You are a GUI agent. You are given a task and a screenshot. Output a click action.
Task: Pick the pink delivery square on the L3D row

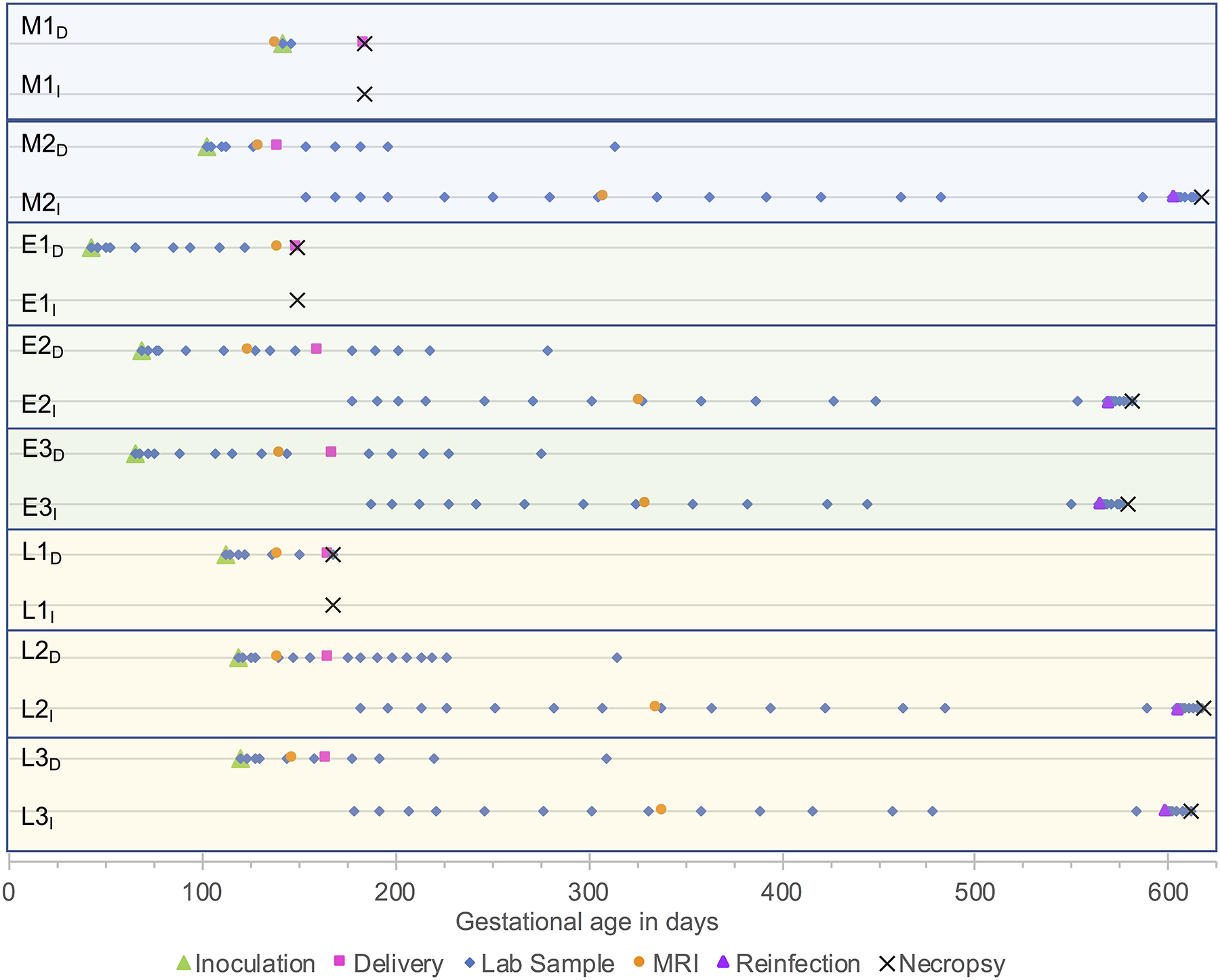pos(325,756)
